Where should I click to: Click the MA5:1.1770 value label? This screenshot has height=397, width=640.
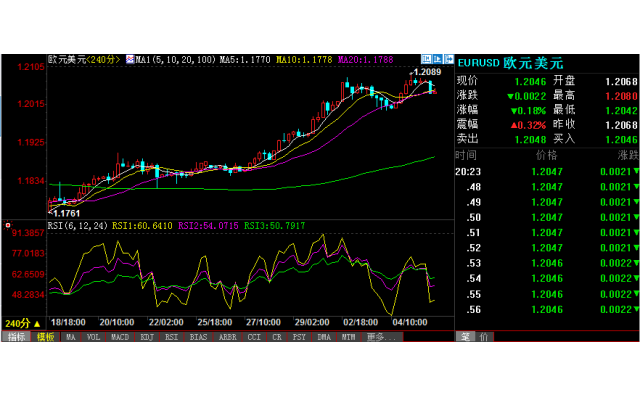245,60
